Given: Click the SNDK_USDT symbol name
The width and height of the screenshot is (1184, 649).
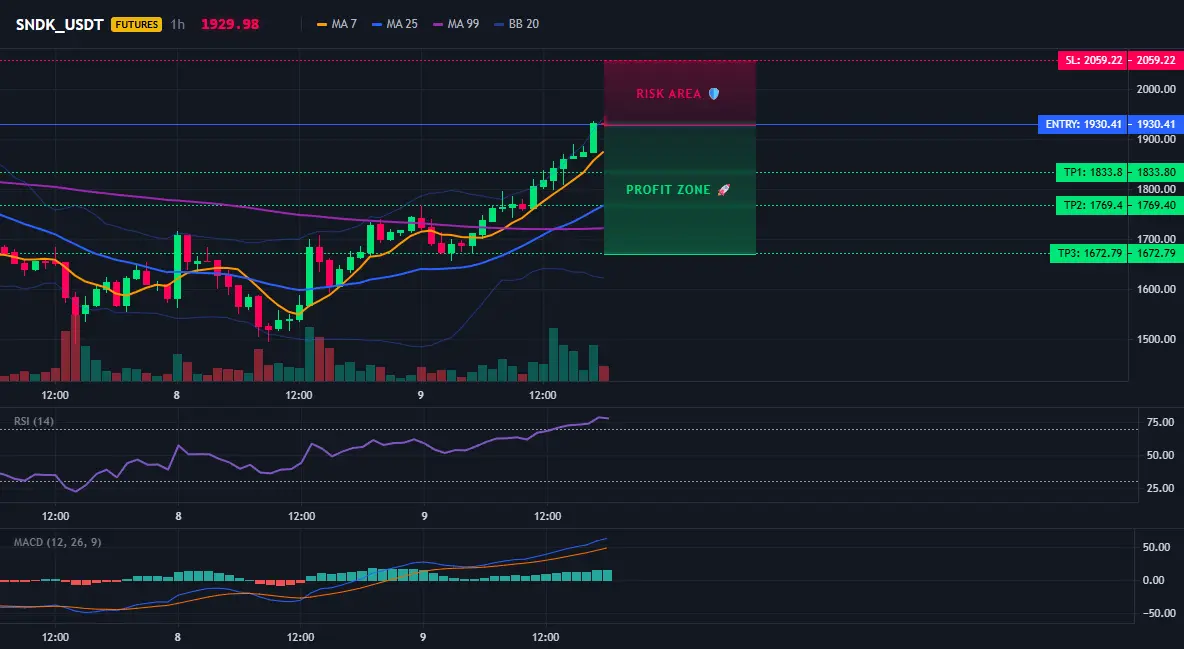Looking at the screenshot, I should 60,24.
